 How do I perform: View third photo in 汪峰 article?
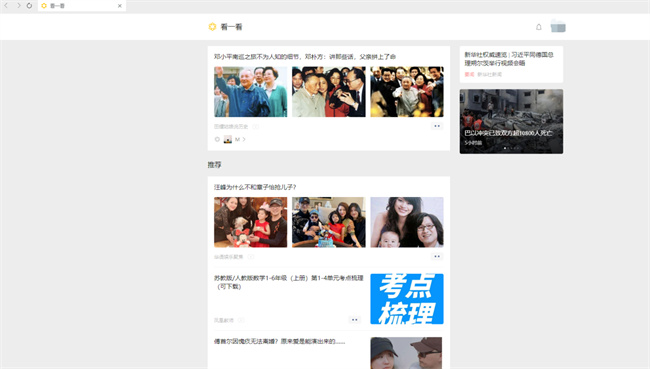pyautogui.click(x=407, y=222)
